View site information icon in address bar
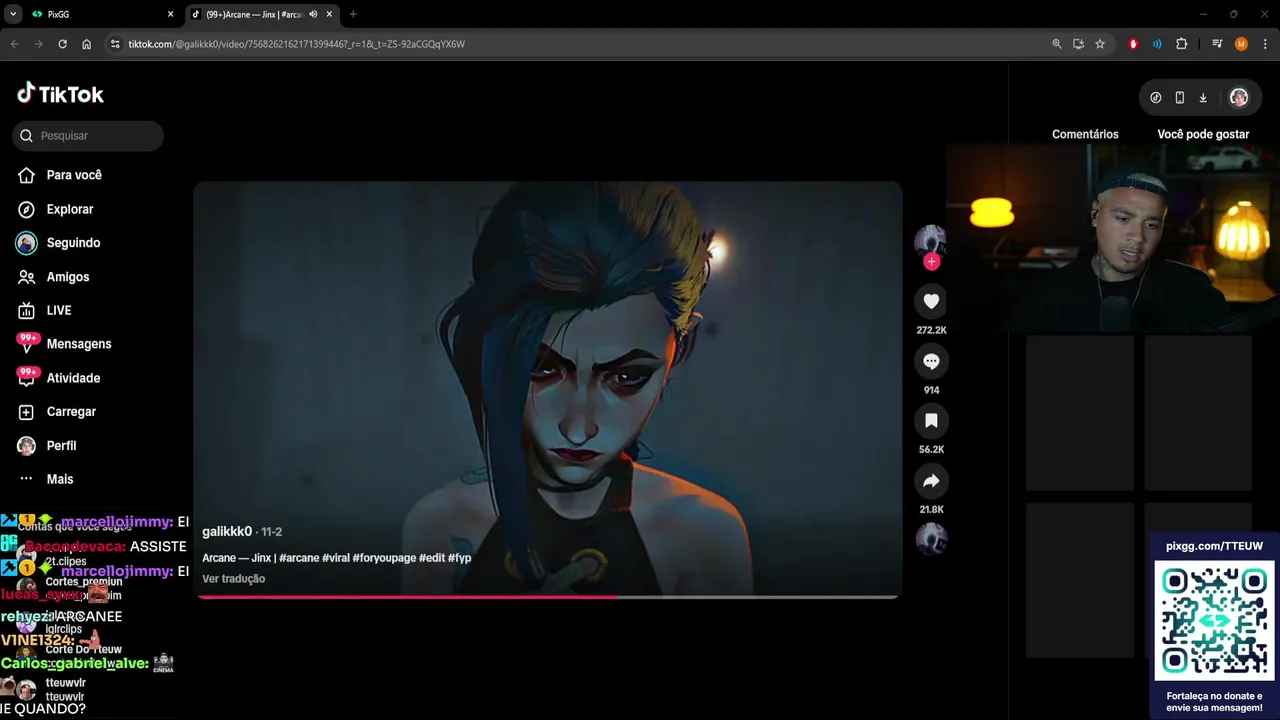 [115, 44]
